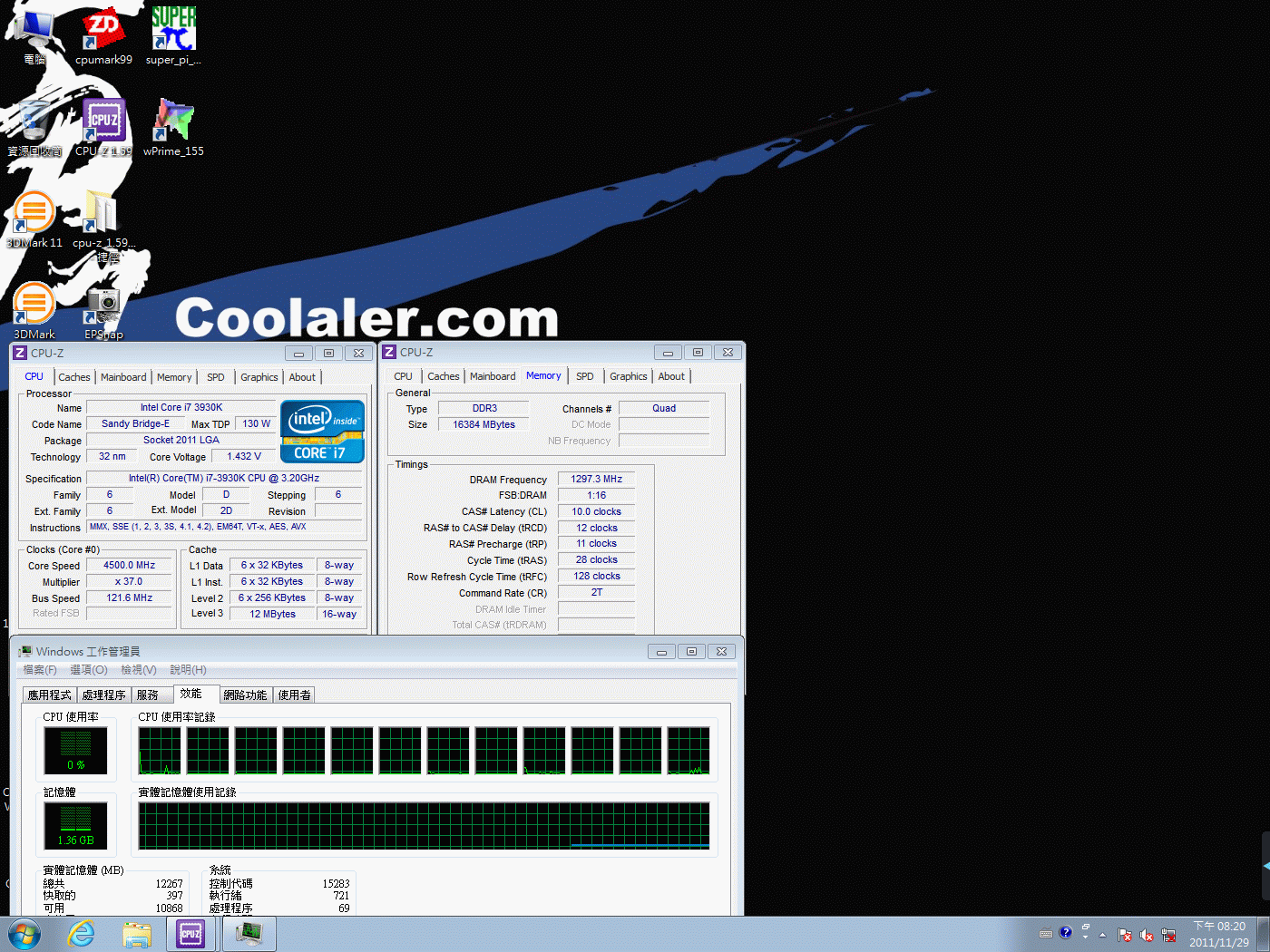Launch wPrime_155 desktop shortcut
1270x952 pixels.
click(x=173, y=128)
